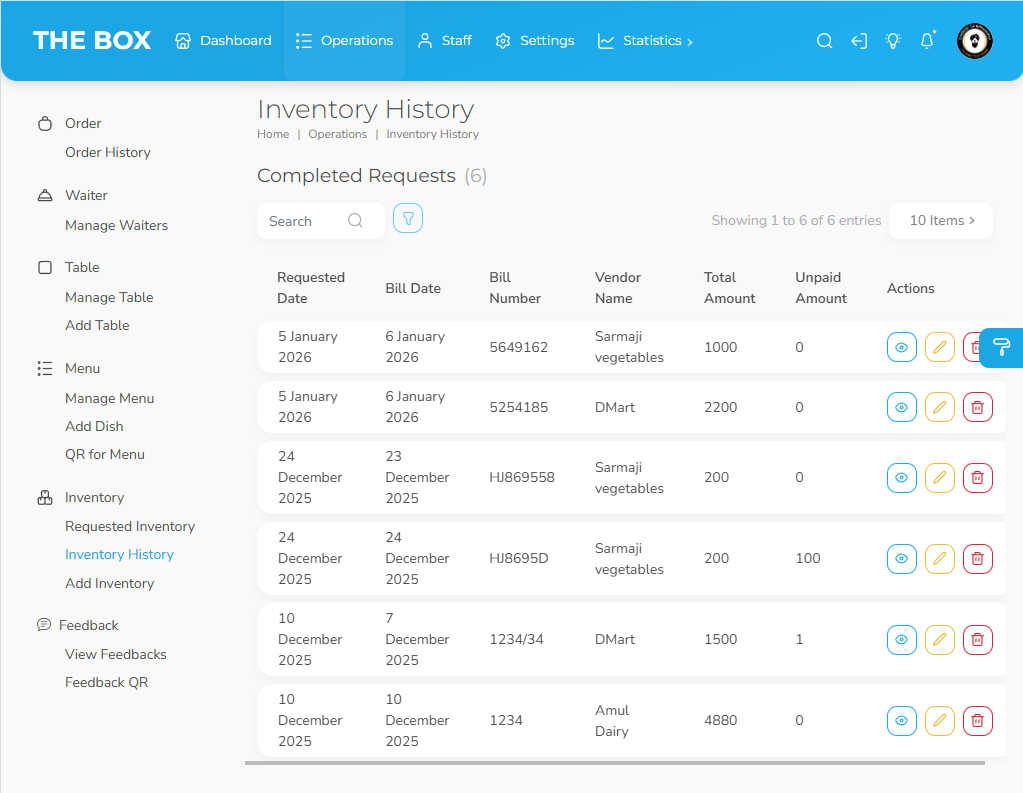Open the Dashboard menu item
Screen dimensions: 1023x793
click(x=224, y=41)
